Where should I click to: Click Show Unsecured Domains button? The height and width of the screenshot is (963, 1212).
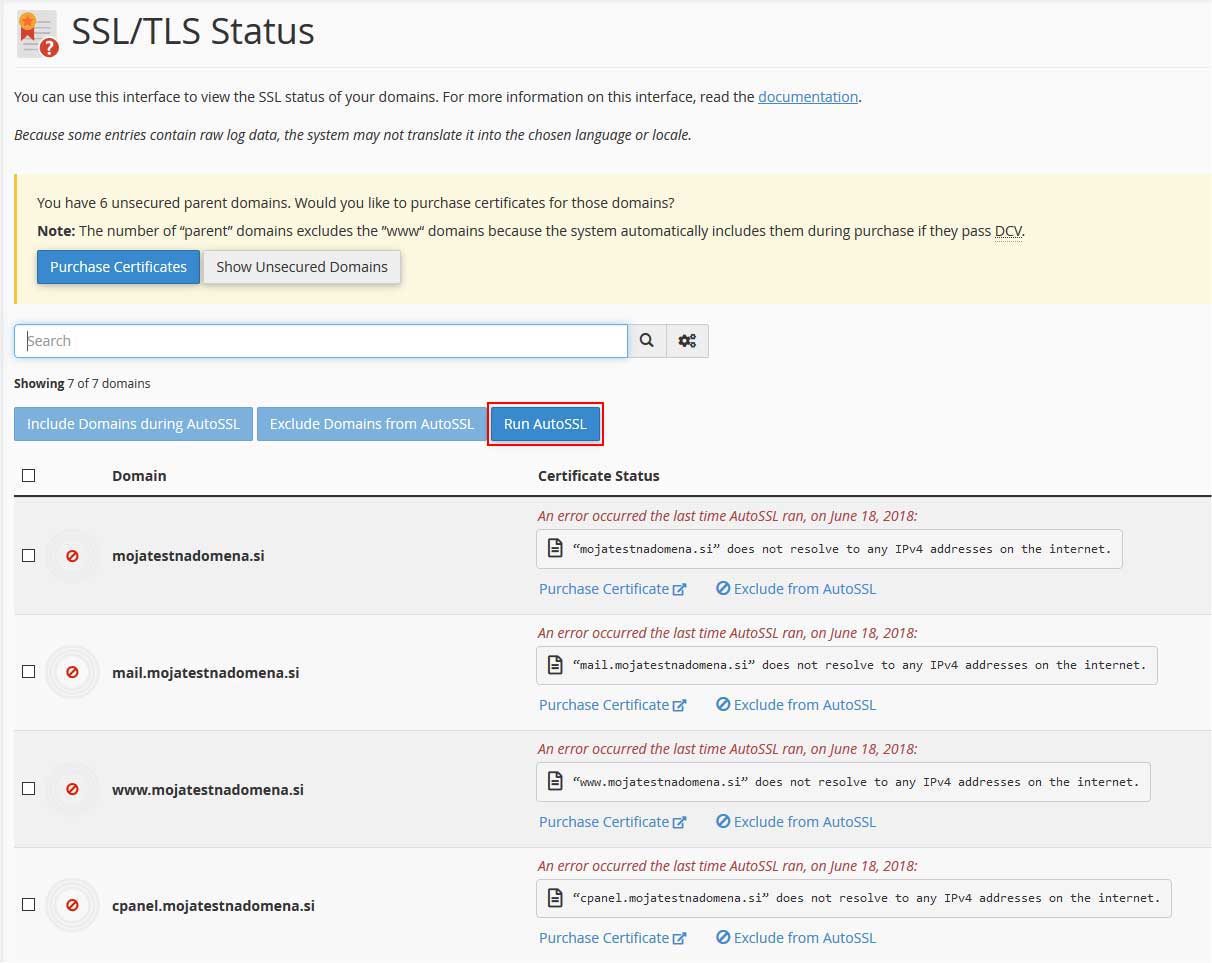click(x=302, y=267)
